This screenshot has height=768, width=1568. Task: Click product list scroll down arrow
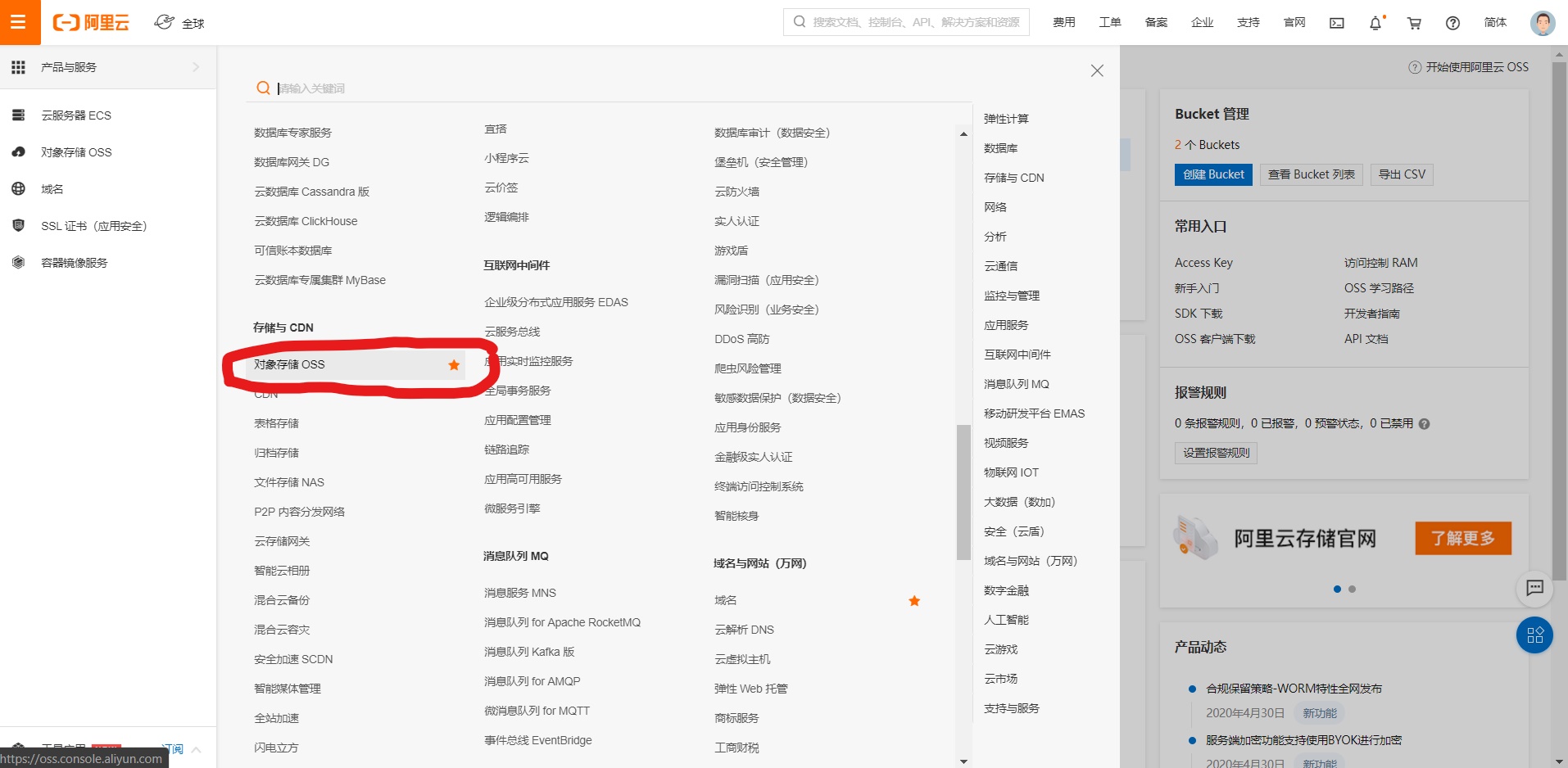963,761
